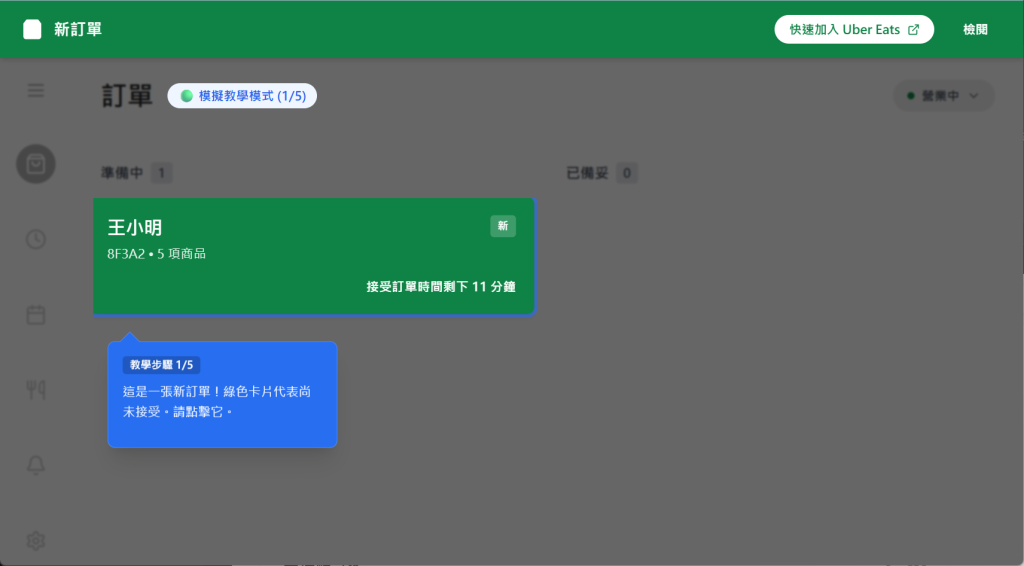The image size is (1024, 566).
Task: Click the 快速加入 Uber Eats button
Action: coord(853,30)
